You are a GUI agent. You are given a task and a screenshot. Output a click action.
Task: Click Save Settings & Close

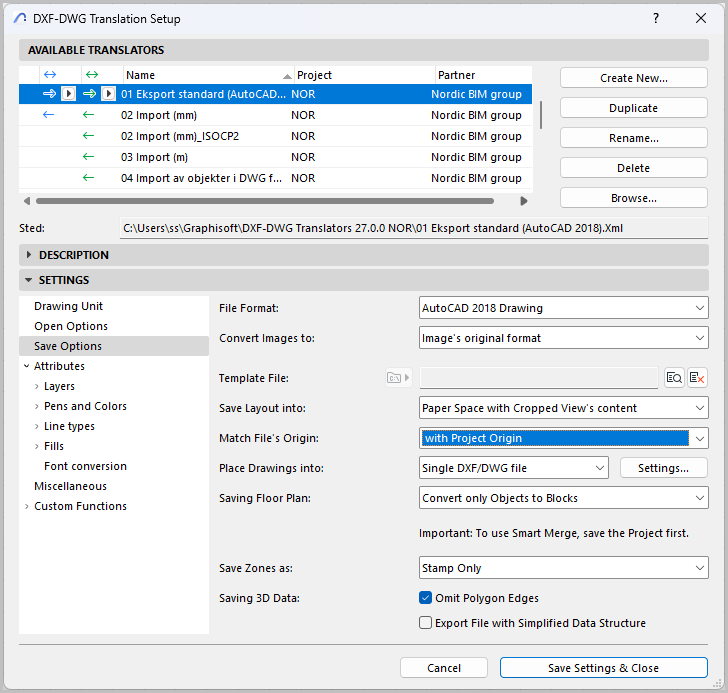[x=603, y=668]
